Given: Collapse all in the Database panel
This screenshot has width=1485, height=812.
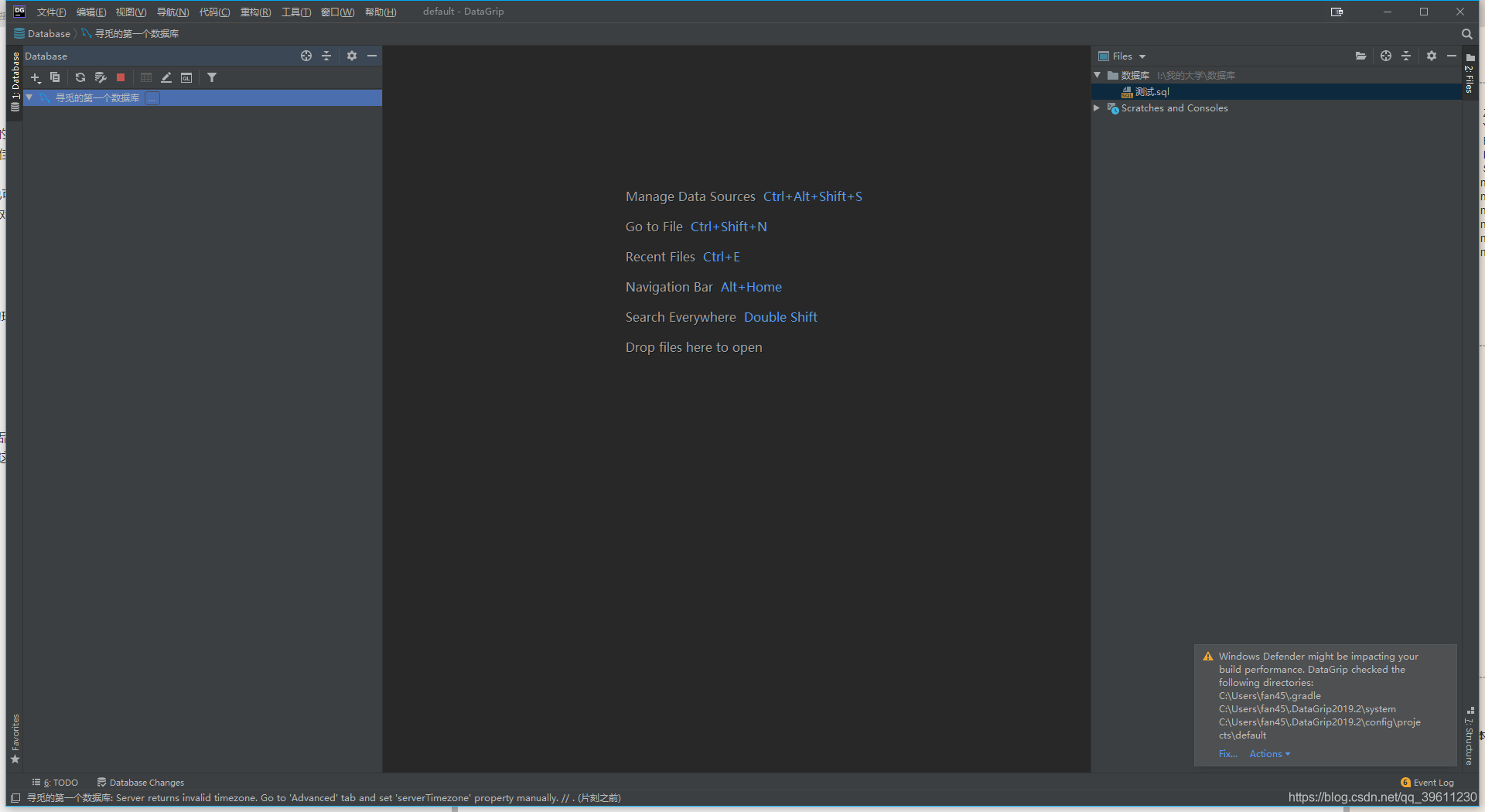Looking at the screenshot, I should pos(326,56).
